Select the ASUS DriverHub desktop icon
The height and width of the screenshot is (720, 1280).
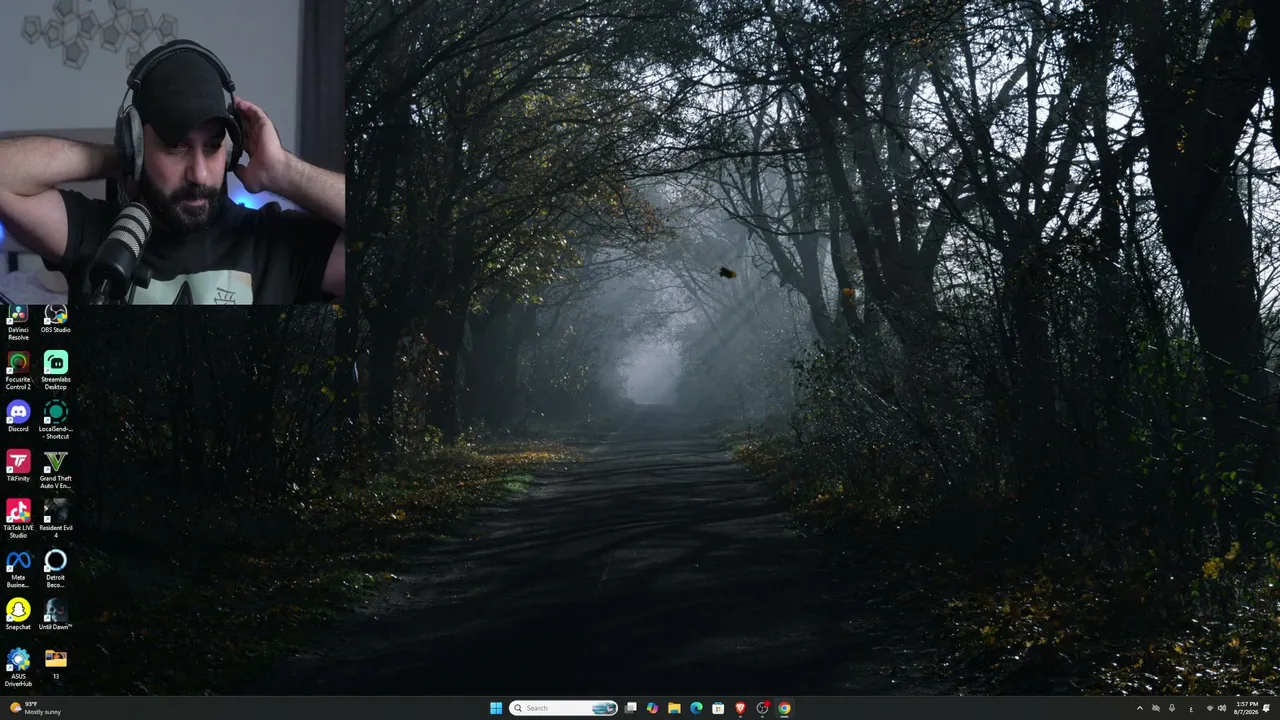[x=18, y=668]
